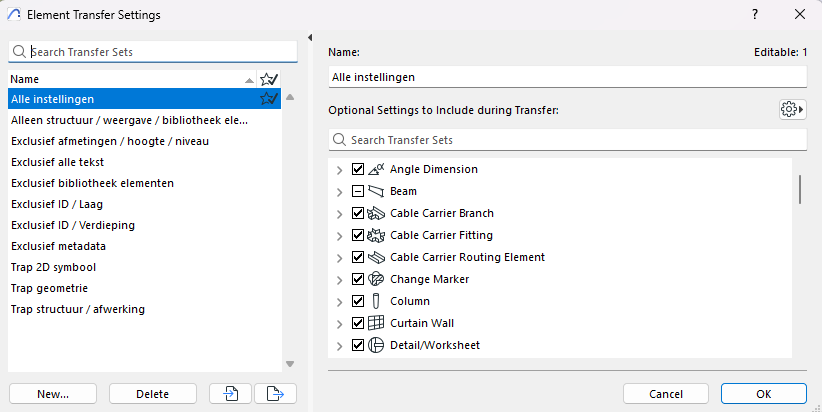Select the Trap geometrie transfer set
The image size is (822, 412).
click(x=52, y=288)
